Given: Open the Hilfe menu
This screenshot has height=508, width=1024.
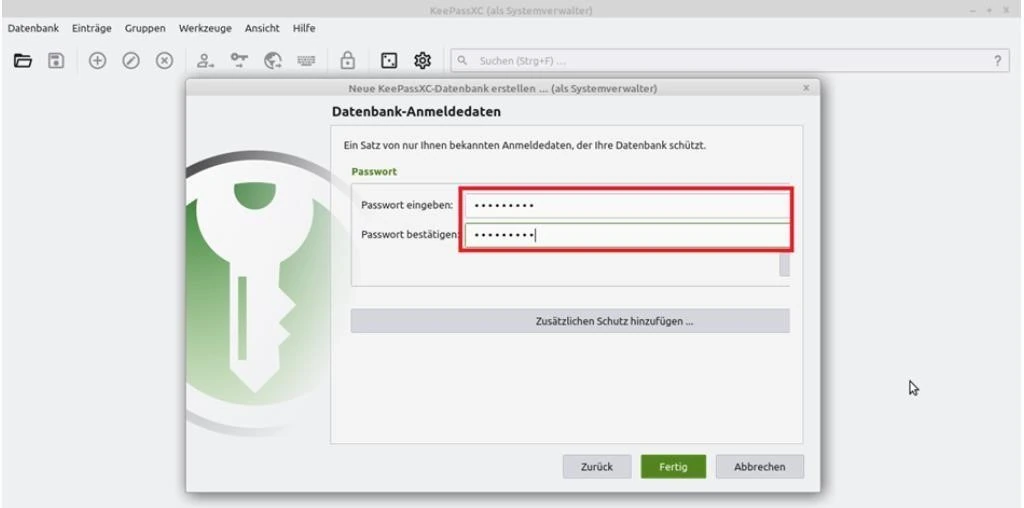Looking at the screenshot, I should 304,28.
